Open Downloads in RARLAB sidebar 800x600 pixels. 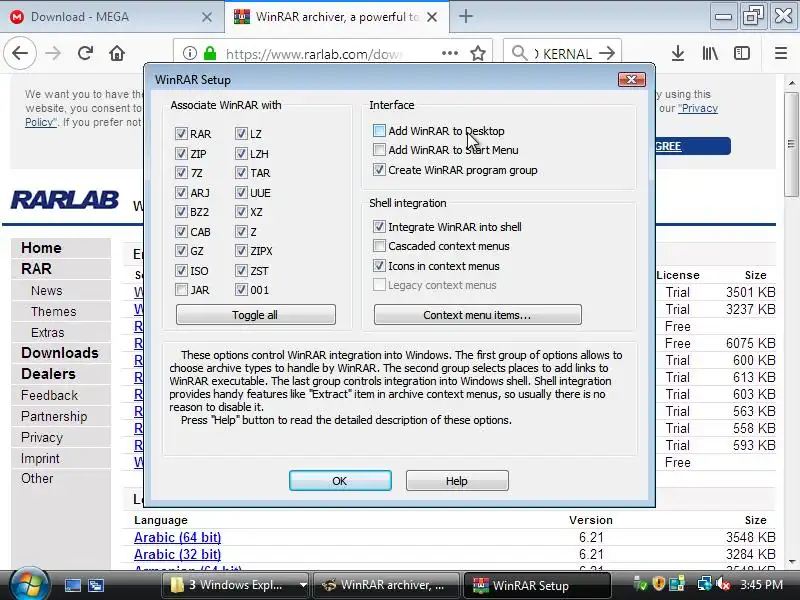[61, 353]
